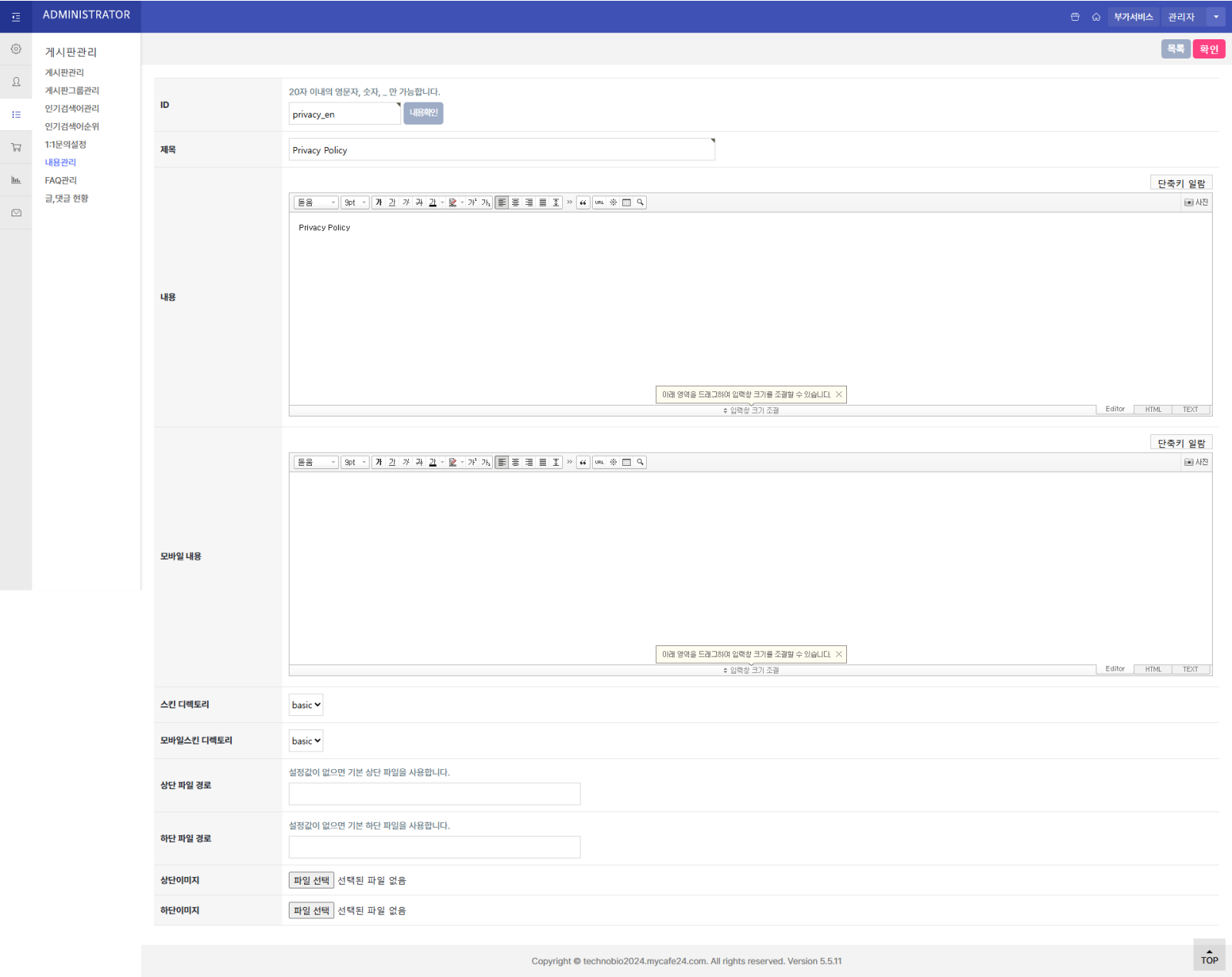Open 단축키 일람 above the 내용 editor
The image size is (1232, 977).
click(1181, 183)
